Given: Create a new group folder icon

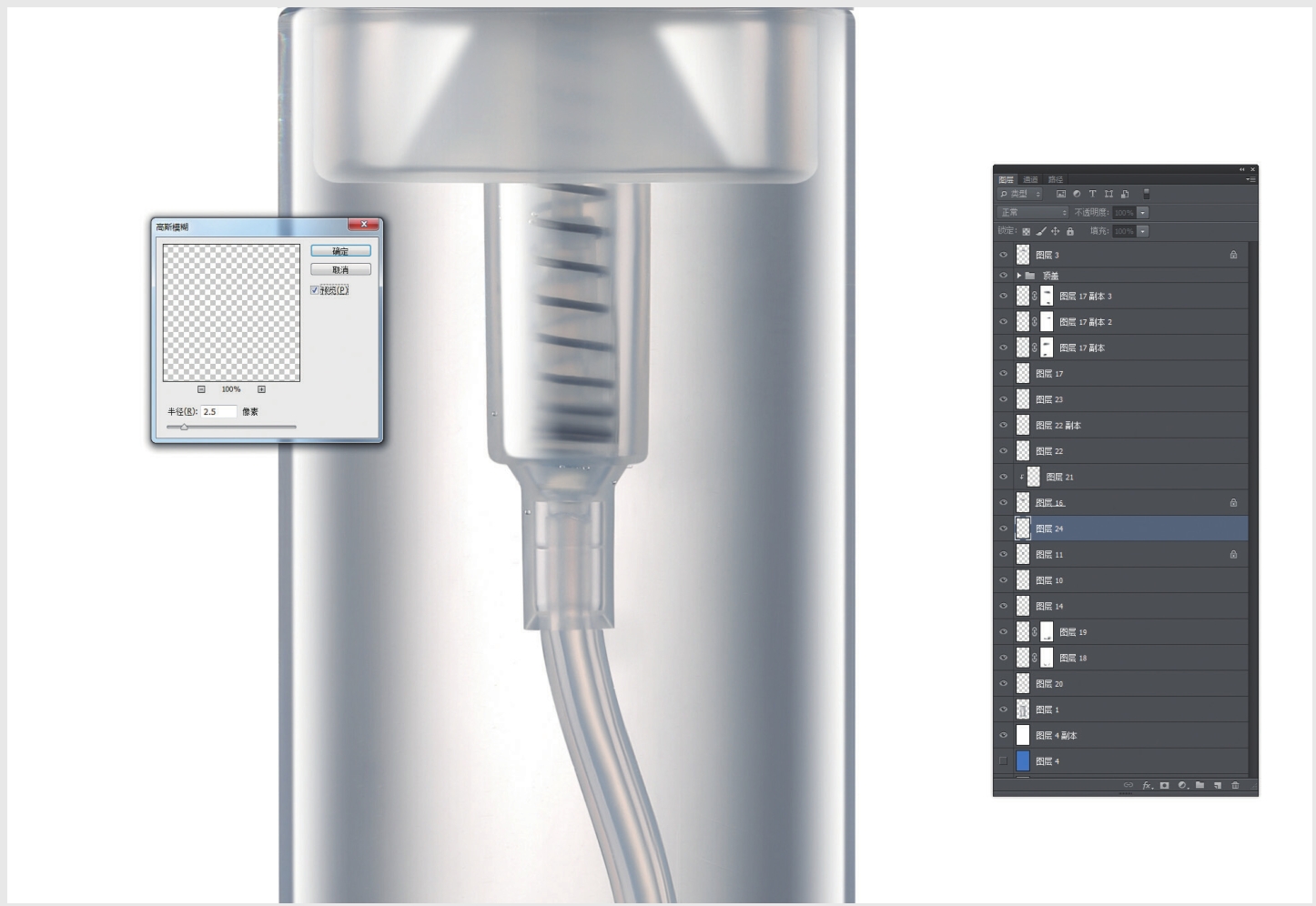Looking at the screenshot, I should pos(1200,785).
